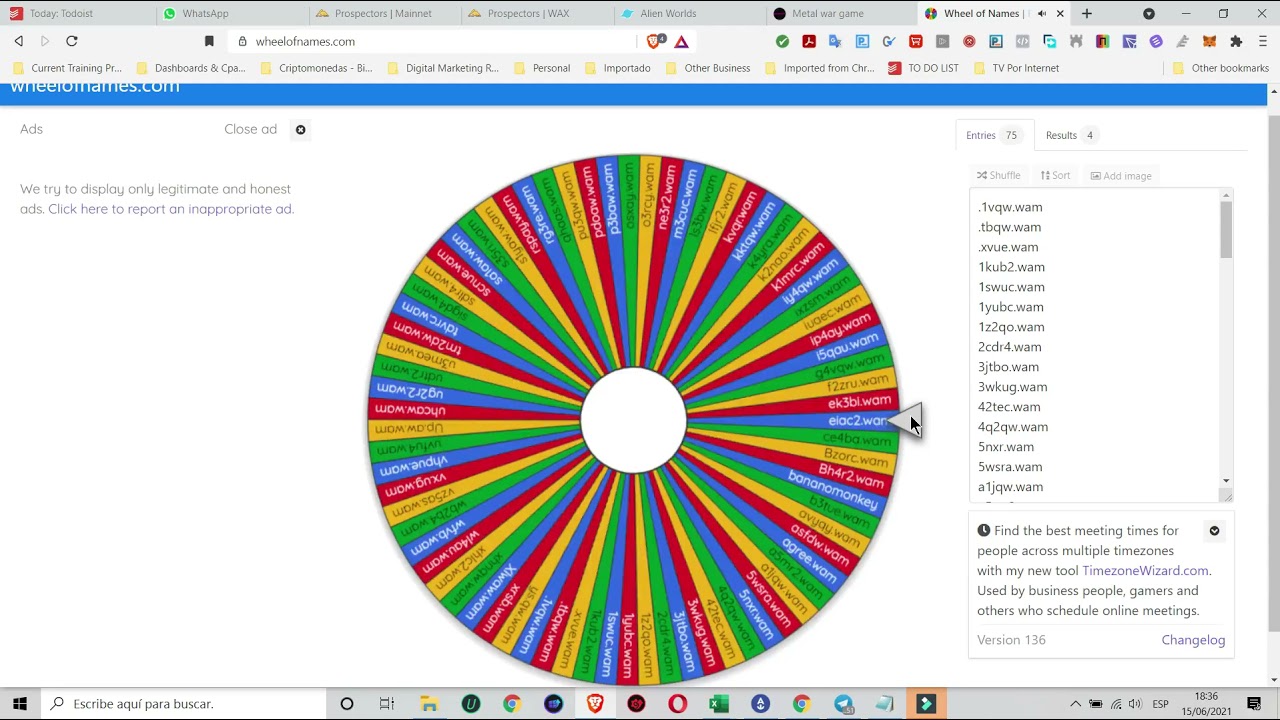
Task: Click the entries list scrollbar thumb
Action: [x=1226, y=230]
